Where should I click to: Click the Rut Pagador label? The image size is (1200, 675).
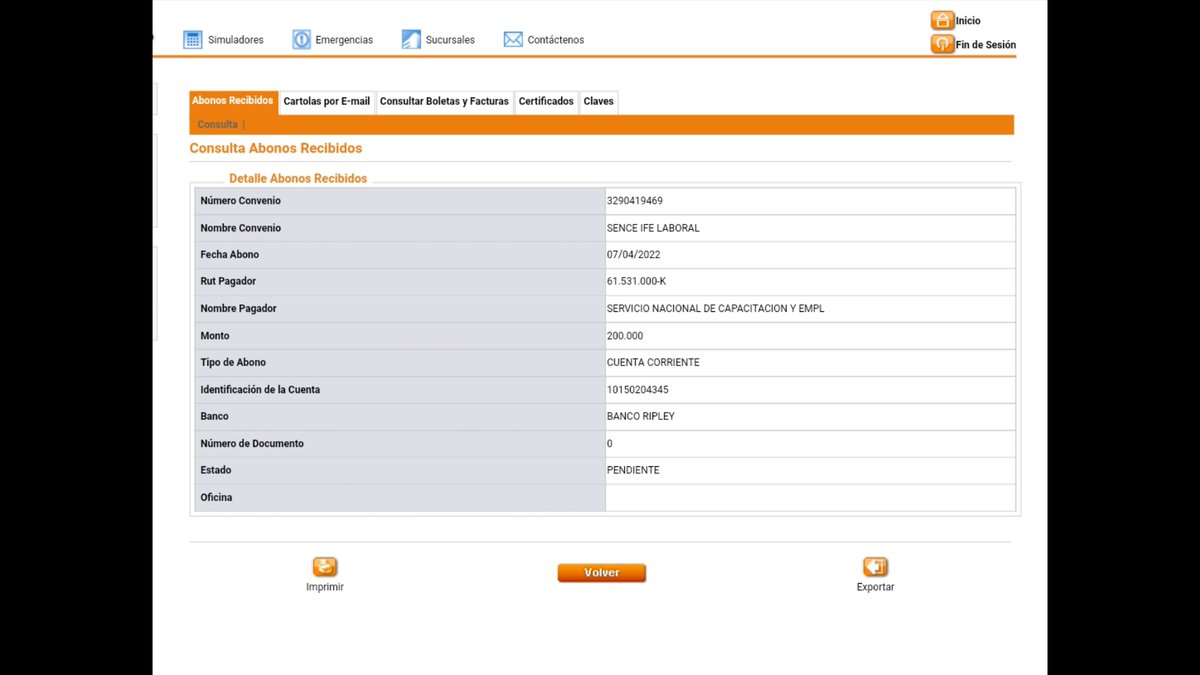(228, 282)
